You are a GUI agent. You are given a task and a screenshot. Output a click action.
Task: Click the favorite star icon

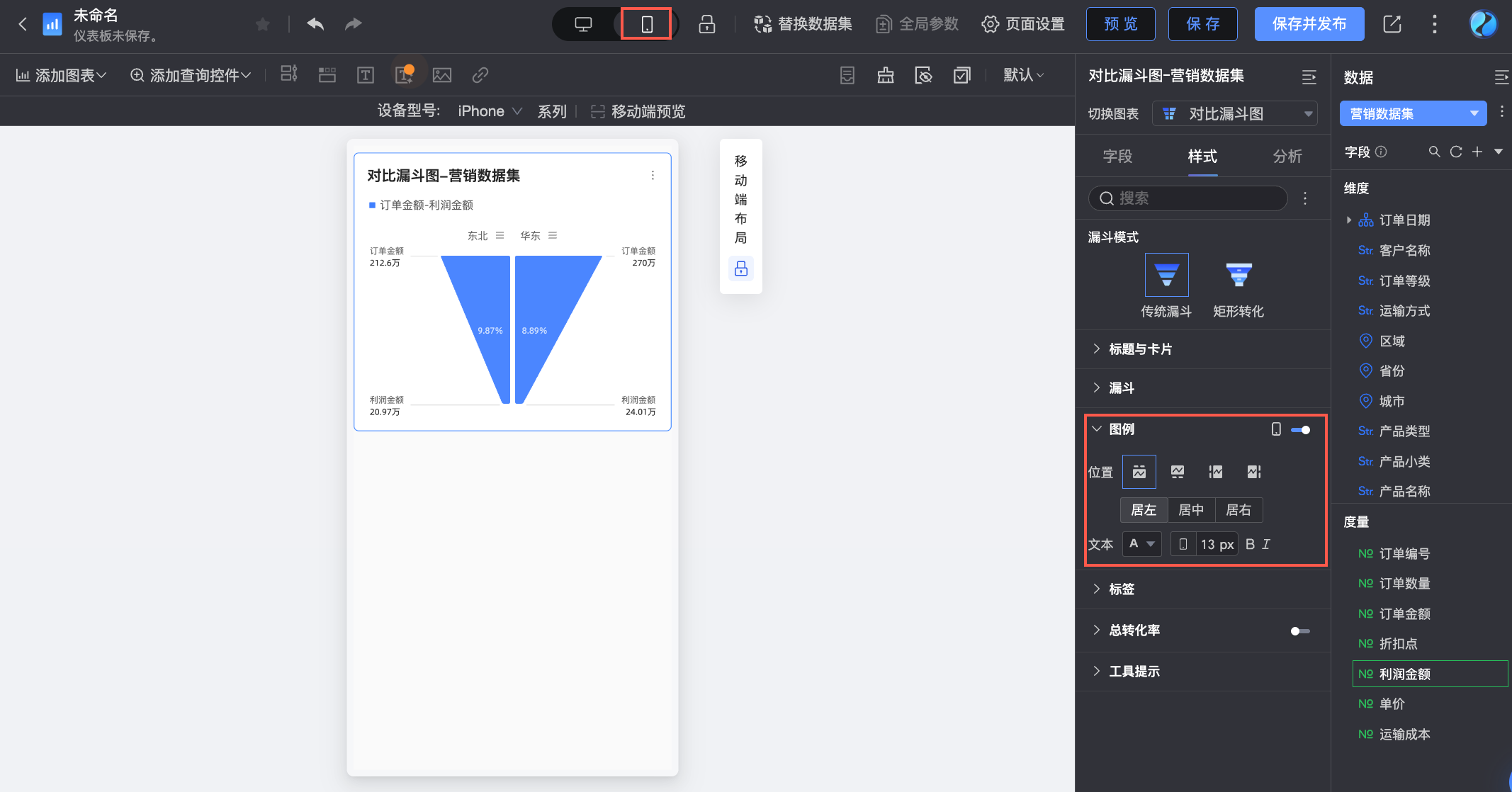pos(263,25)
